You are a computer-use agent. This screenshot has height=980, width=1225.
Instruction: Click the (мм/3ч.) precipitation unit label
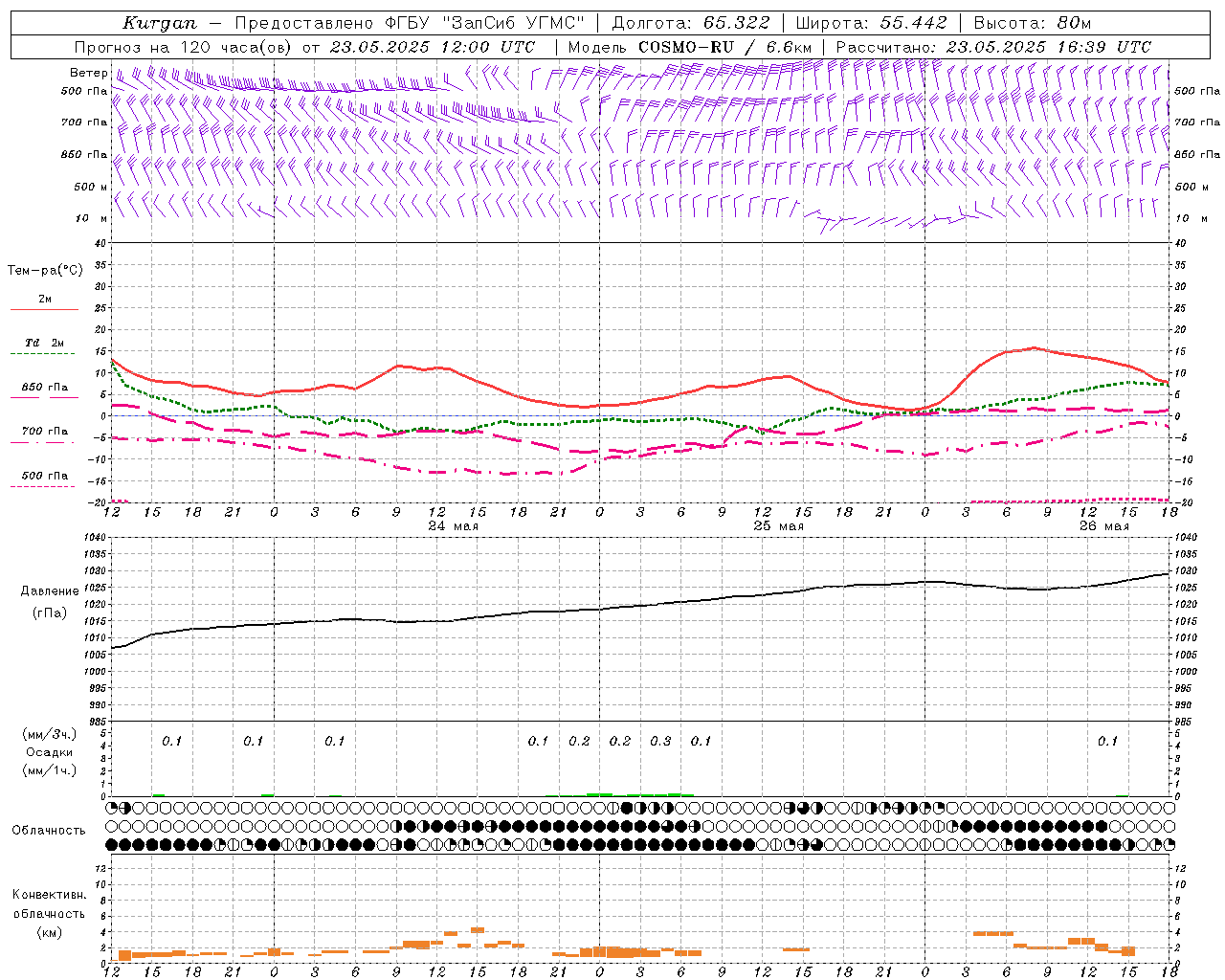click(50, 734)
